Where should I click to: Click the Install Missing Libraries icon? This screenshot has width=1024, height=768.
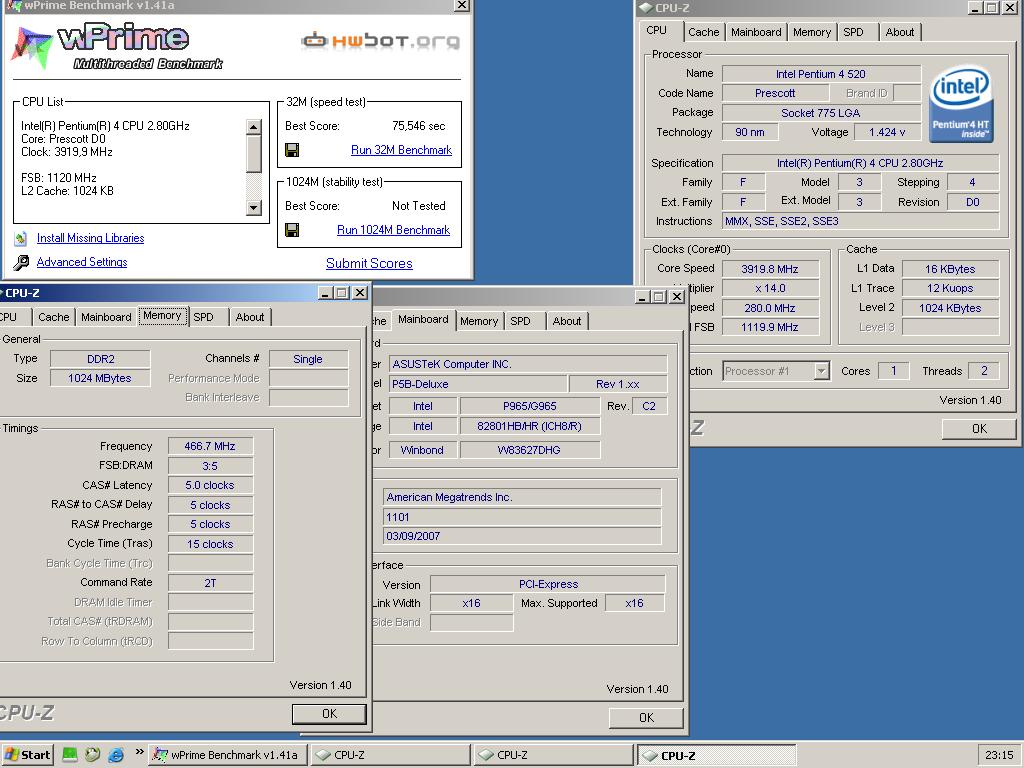point(21,238)
